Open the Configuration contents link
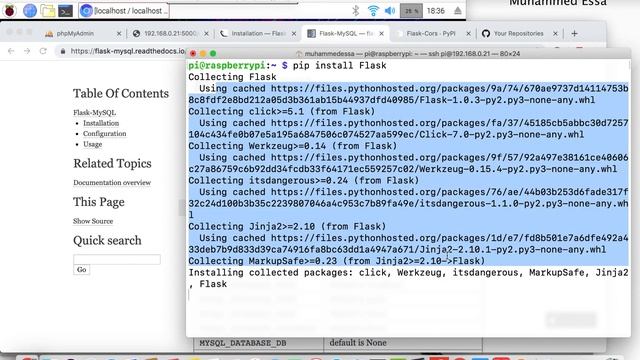 point(104,133)
